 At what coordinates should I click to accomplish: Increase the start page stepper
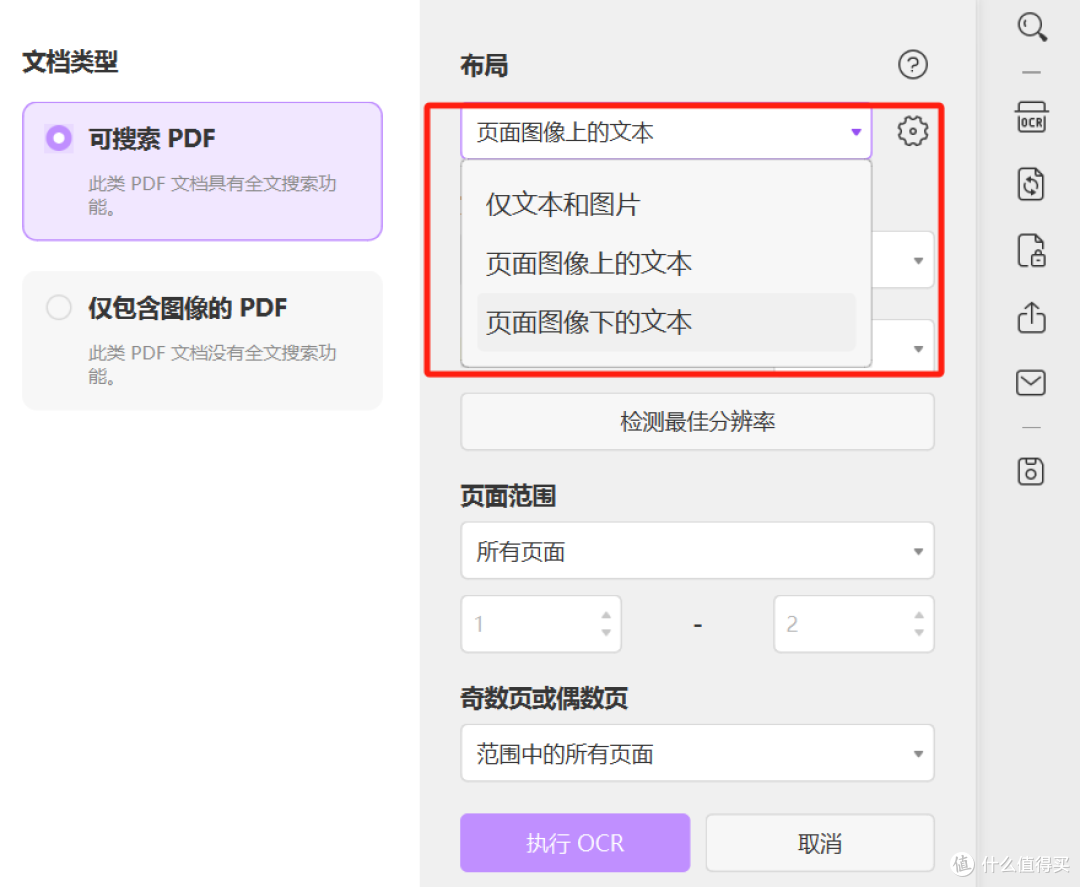(x=606, y=615)
